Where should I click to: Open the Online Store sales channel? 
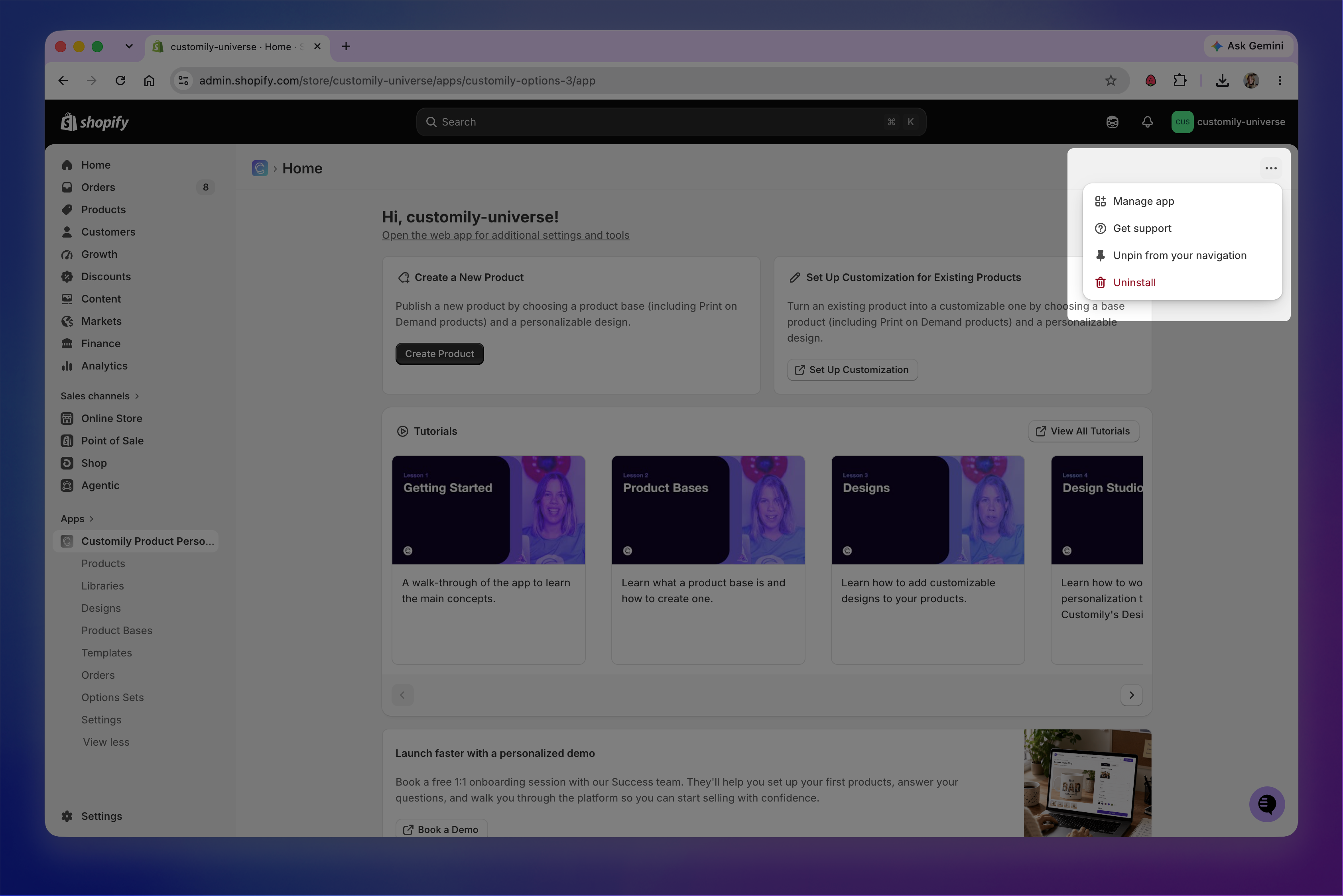click(136, 418)
